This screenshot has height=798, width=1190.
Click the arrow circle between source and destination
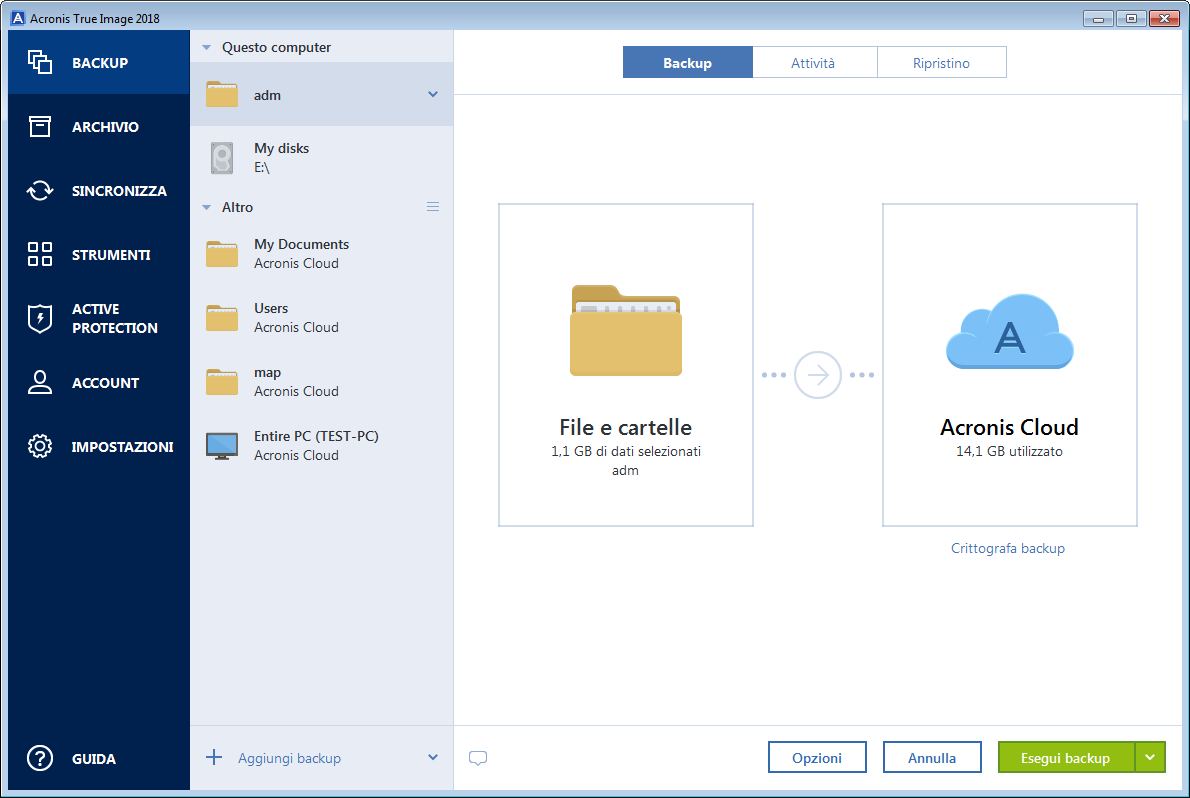pos(817,374)
